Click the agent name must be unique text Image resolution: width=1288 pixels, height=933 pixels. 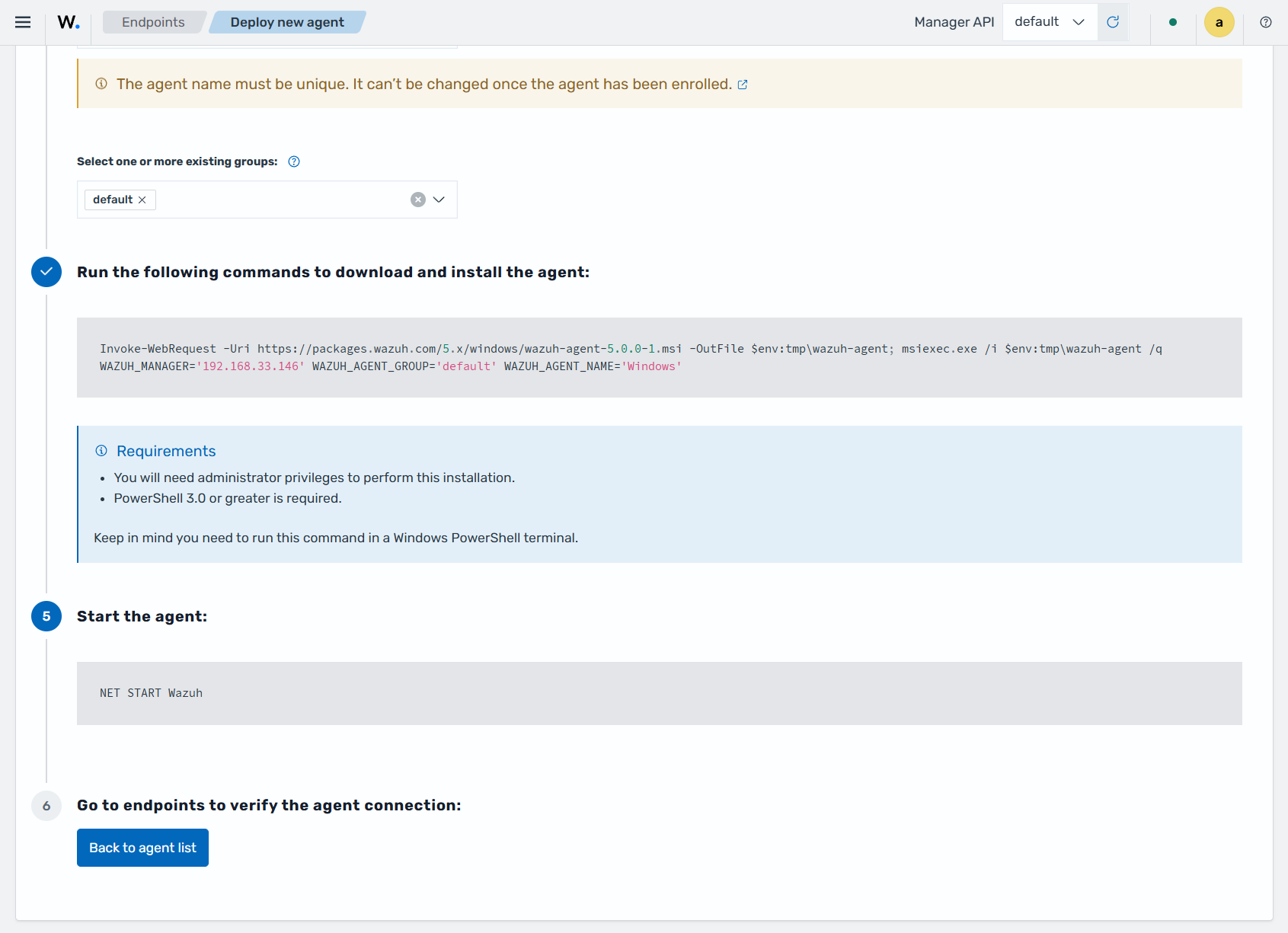point(424,85)
